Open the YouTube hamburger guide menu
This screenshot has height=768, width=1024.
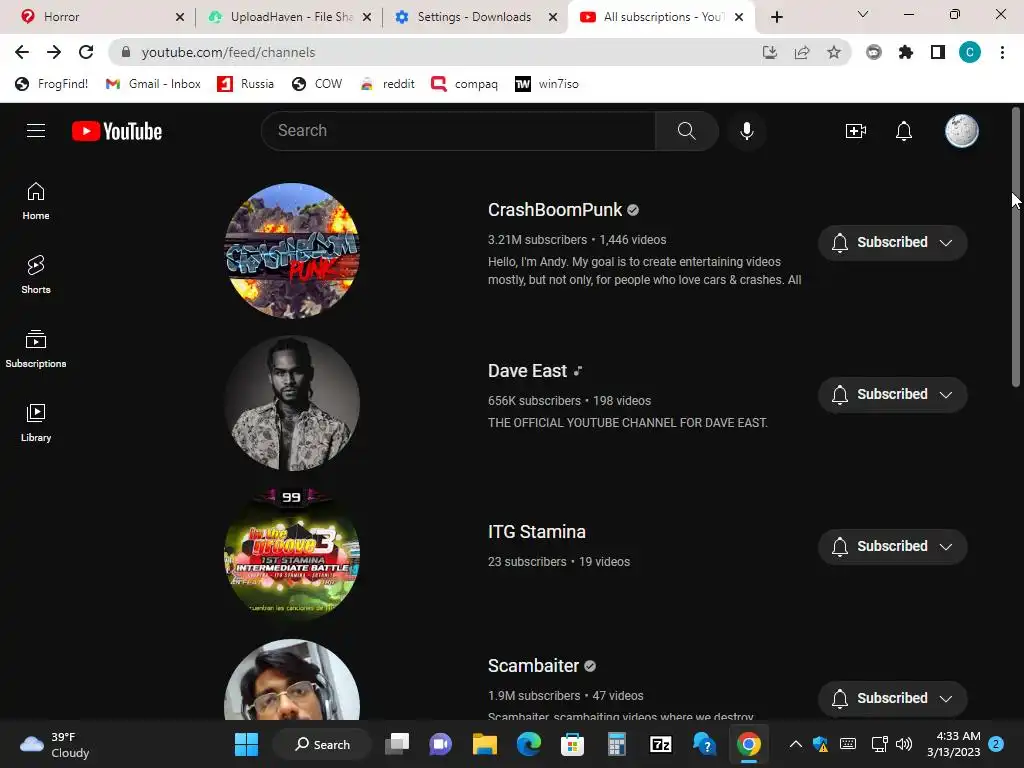tap(36, 131)
